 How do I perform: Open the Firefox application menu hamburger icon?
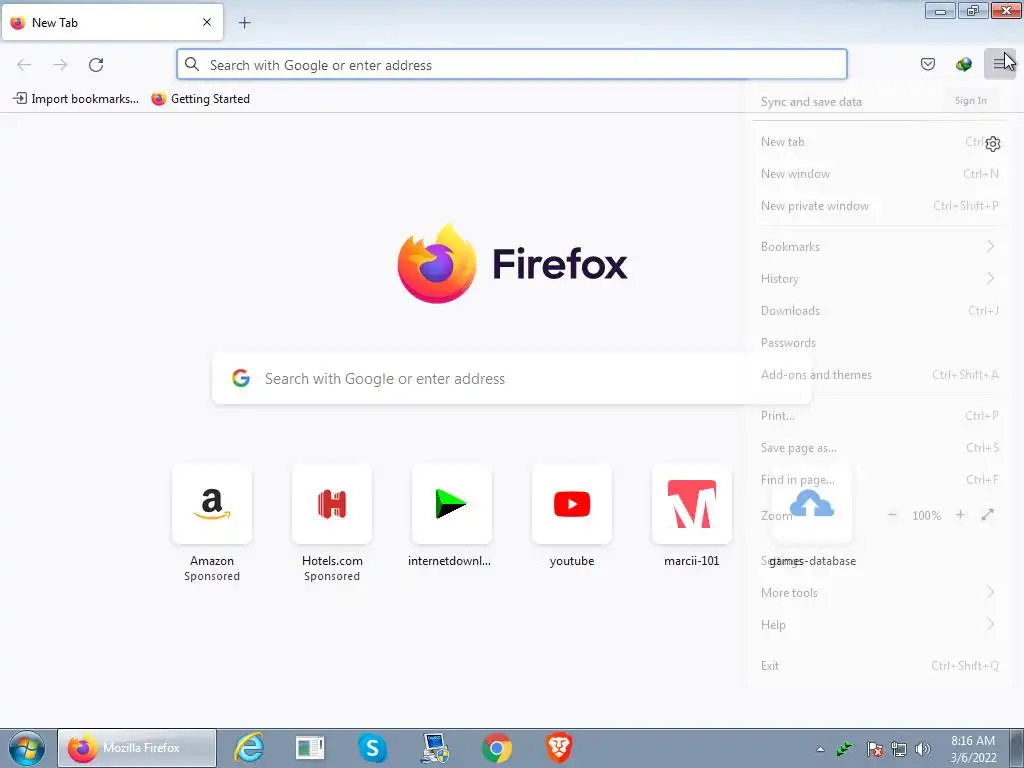[999, 64]
